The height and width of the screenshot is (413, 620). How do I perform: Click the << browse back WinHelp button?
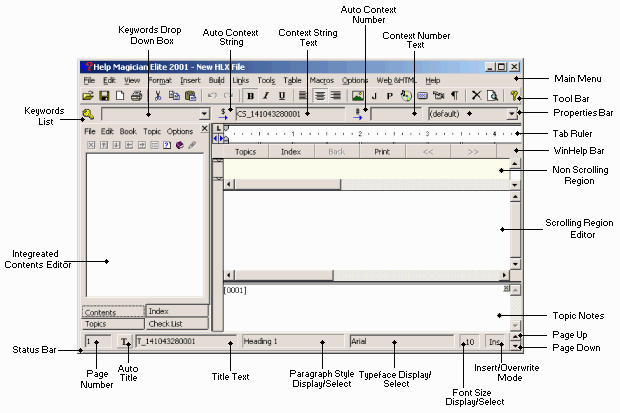click(428, 152)
